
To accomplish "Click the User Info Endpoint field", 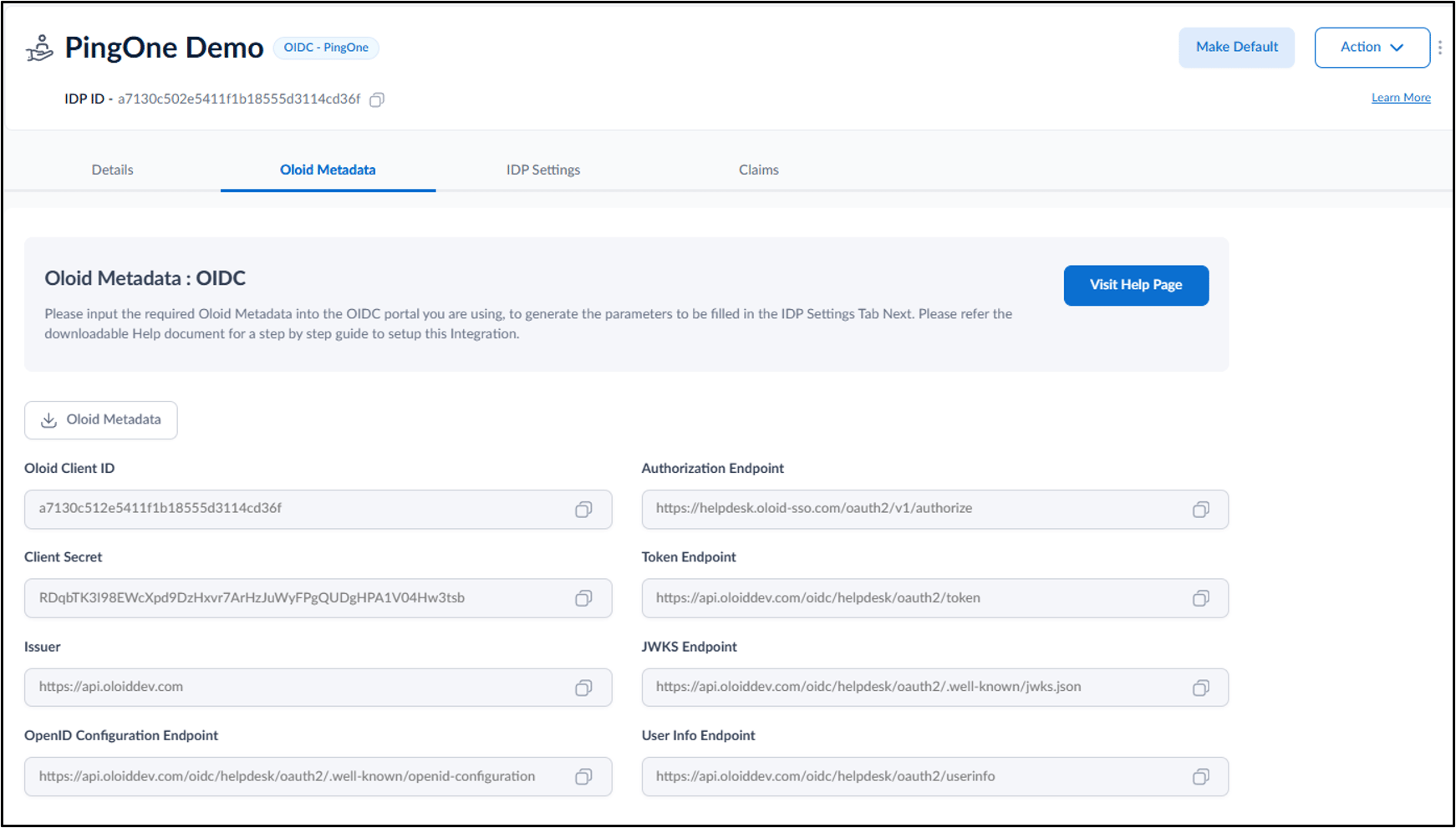I will click(934, 777).
